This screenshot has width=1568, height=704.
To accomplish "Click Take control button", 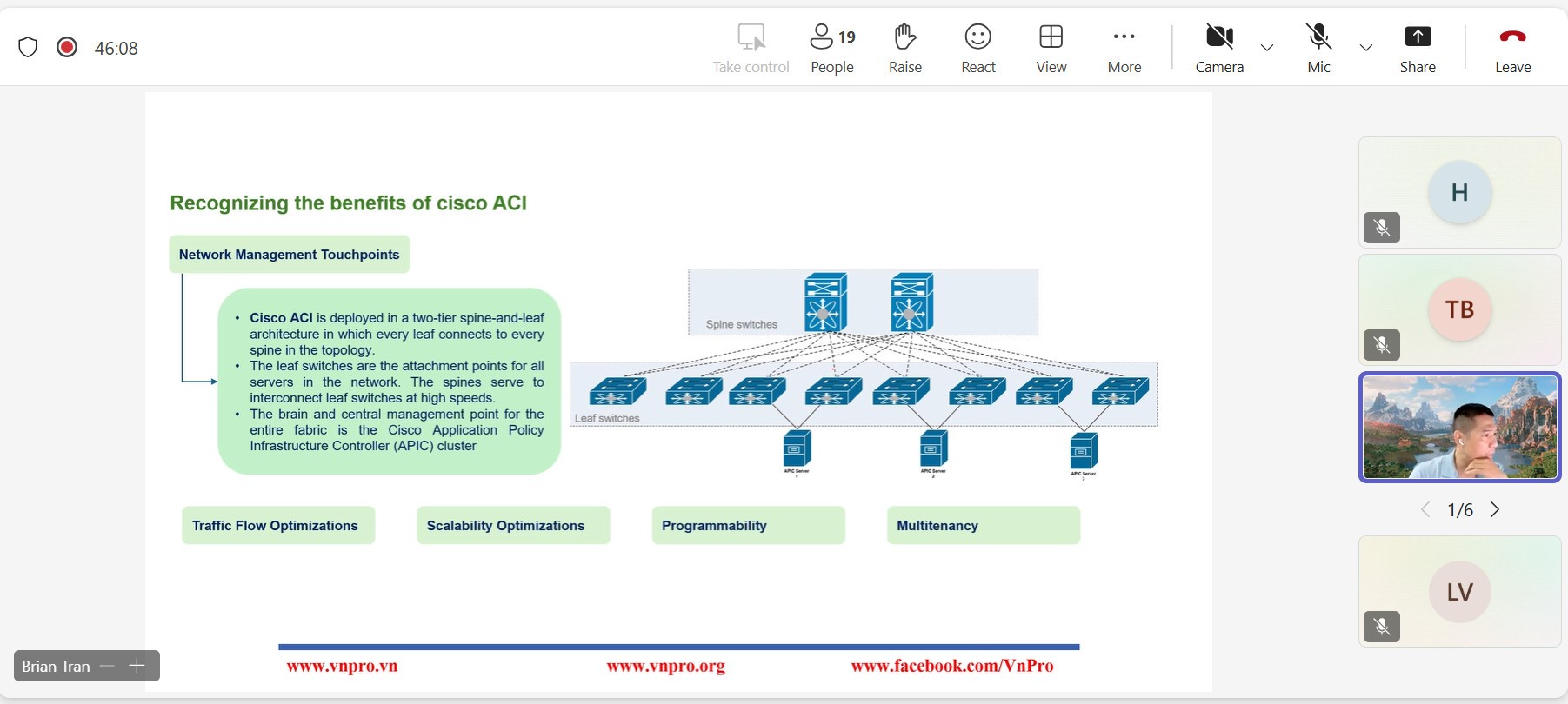I will click(751, 48).
